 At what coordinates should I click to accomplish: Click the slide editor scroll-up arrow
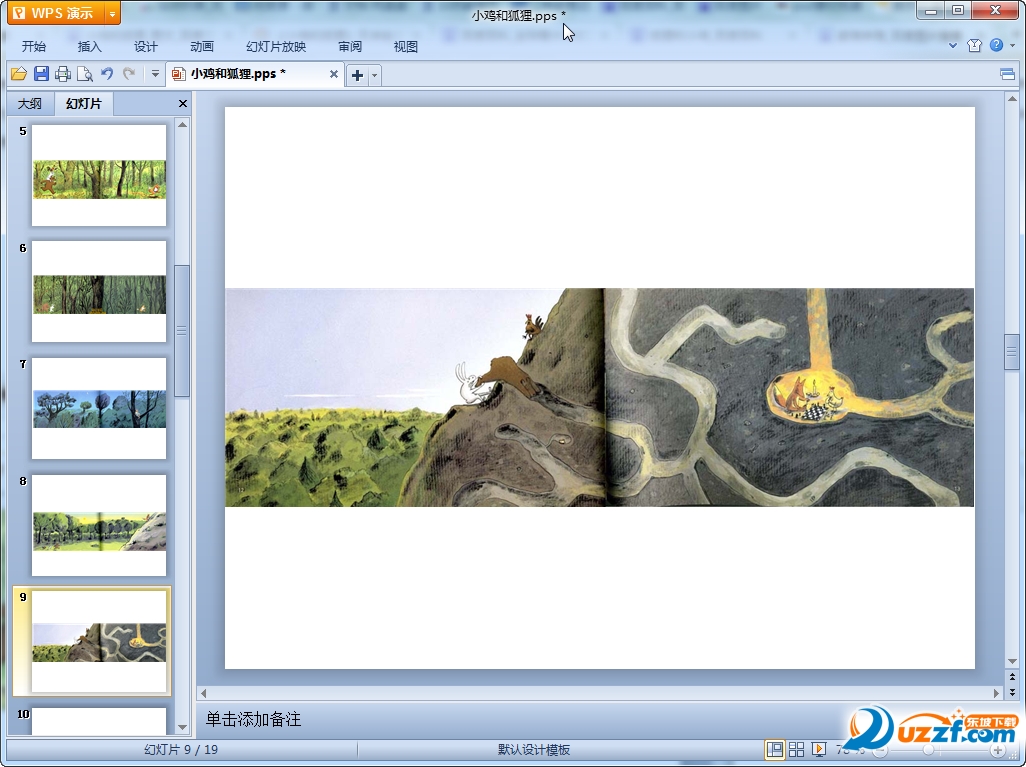coord(1012,99)
